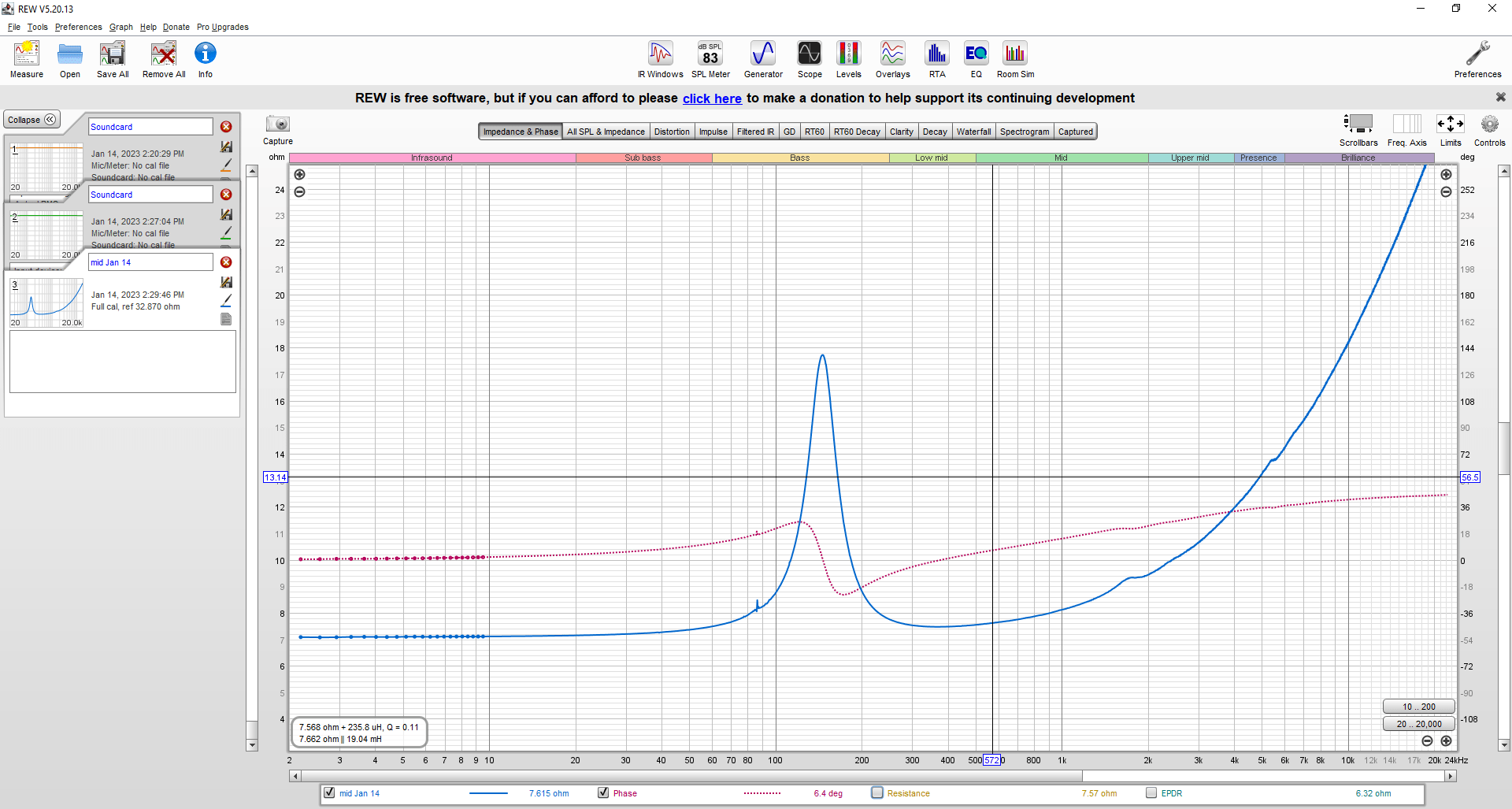Screen dimensions: 1512x809
Task: Open the Pro Upgrades menu
Action: click(222, 27)
